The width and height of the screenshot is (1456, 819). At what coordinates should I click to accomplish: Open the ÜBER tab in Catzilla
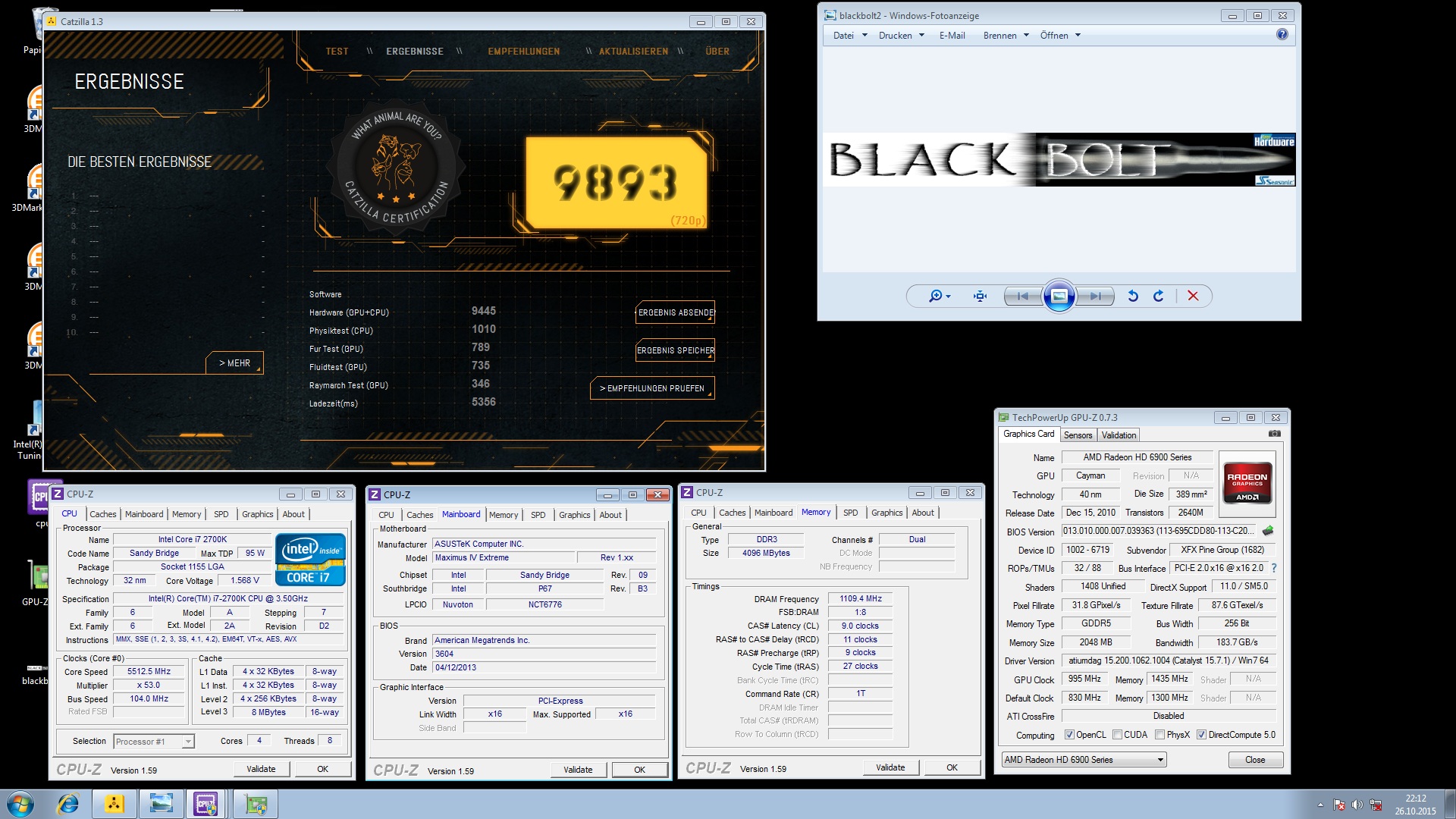717,52
